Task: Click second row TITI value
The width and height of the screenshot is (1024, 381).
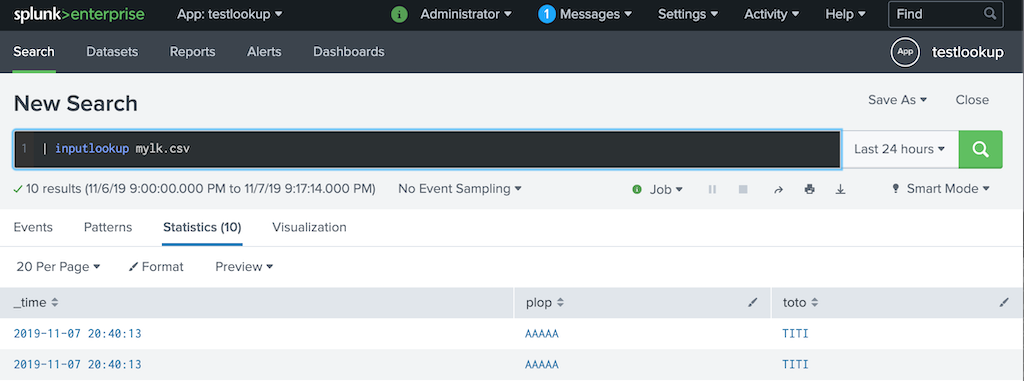Action: 795,365
